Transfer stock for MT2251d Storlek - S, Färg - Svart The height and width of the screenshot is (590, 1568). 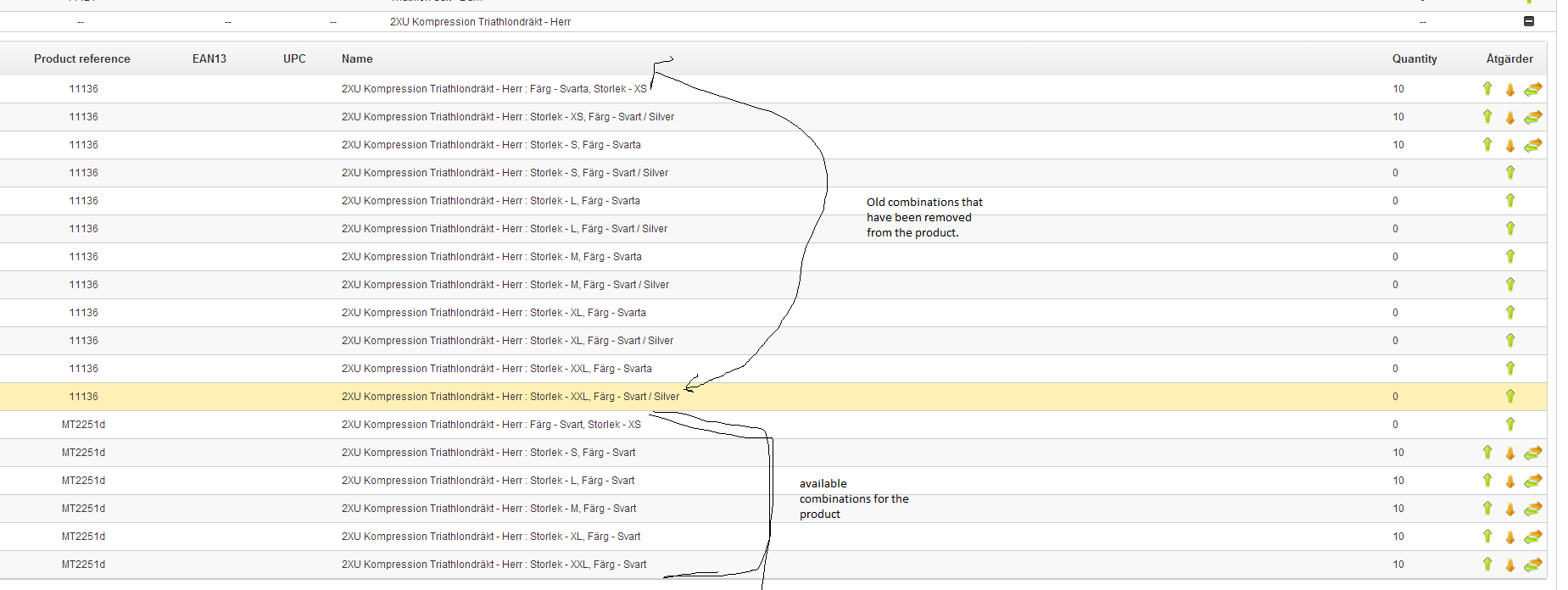coord(1533,453)
